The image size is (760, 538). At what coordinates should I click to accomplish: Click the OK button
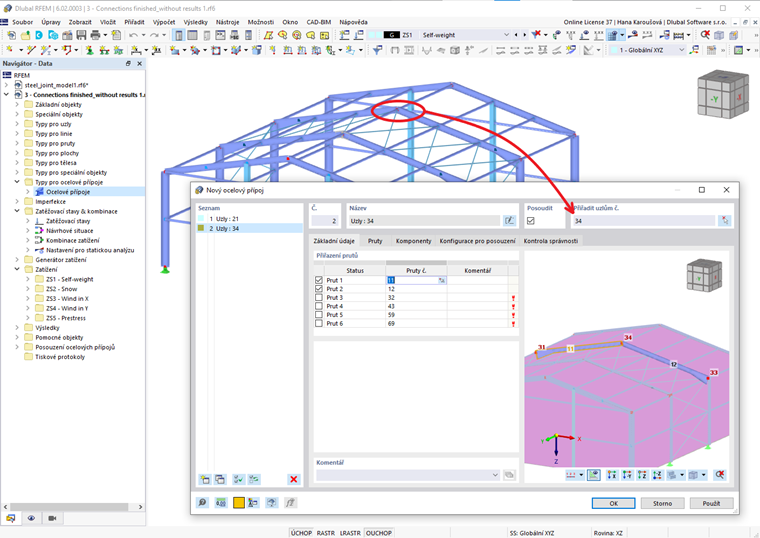(613, 503)
